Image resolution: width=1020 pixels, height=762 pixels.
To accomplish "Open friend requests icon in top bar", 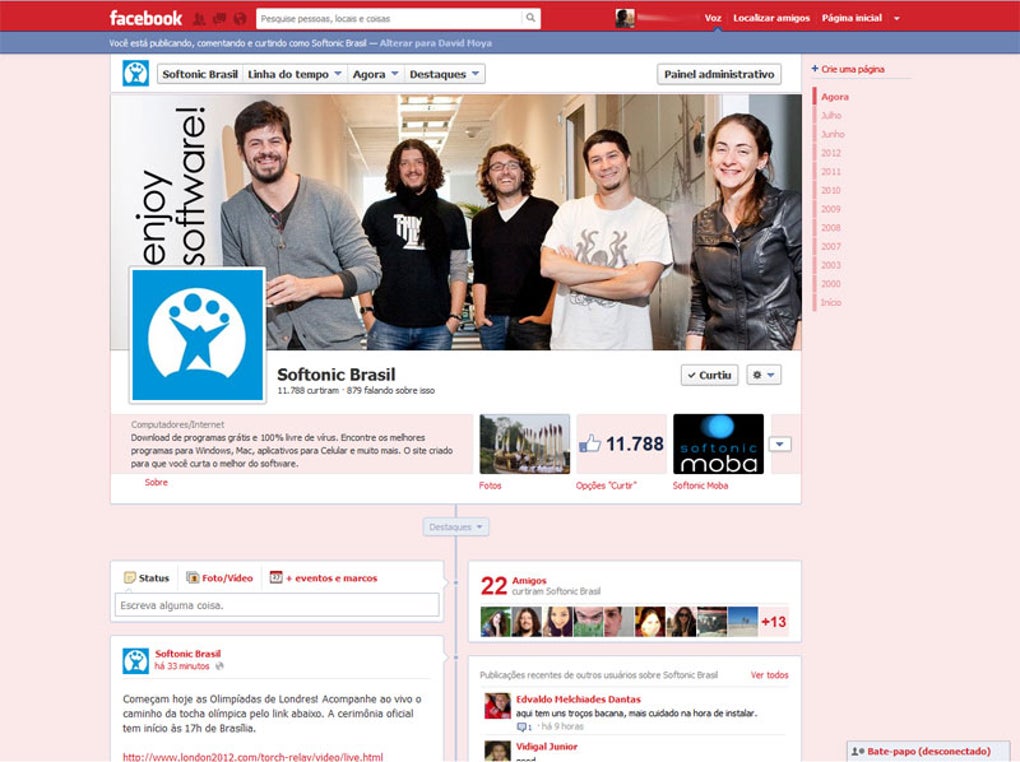I will (197, 18).
